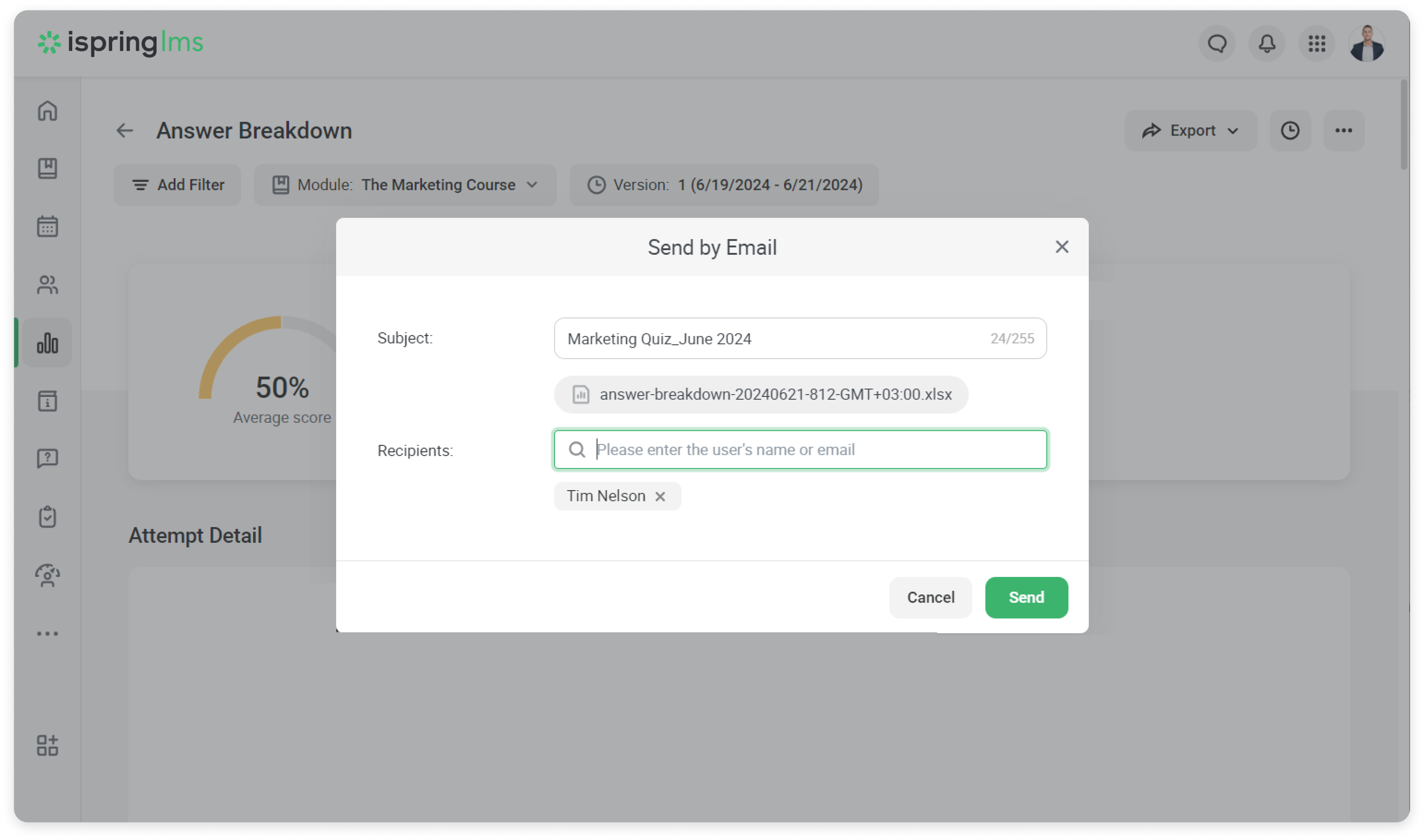Viewport: 1424px width, 840px height.
Task: Open the three-dots more options menu
Action: [1344, 131]
